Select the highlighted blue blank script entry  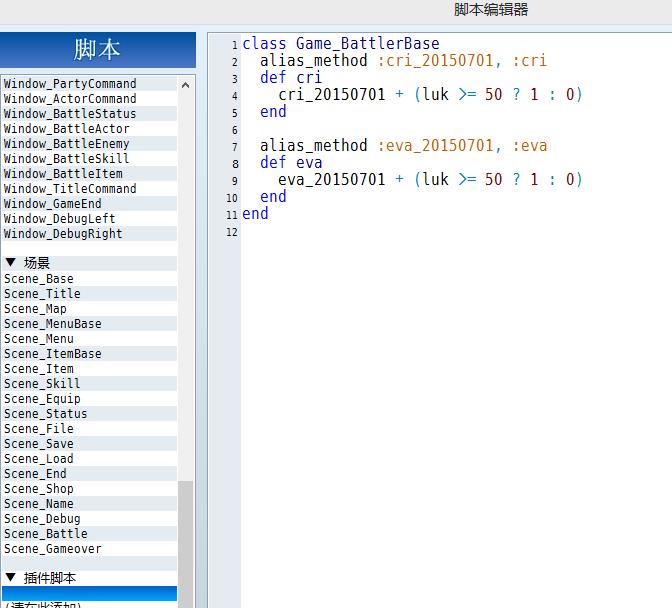89,593
